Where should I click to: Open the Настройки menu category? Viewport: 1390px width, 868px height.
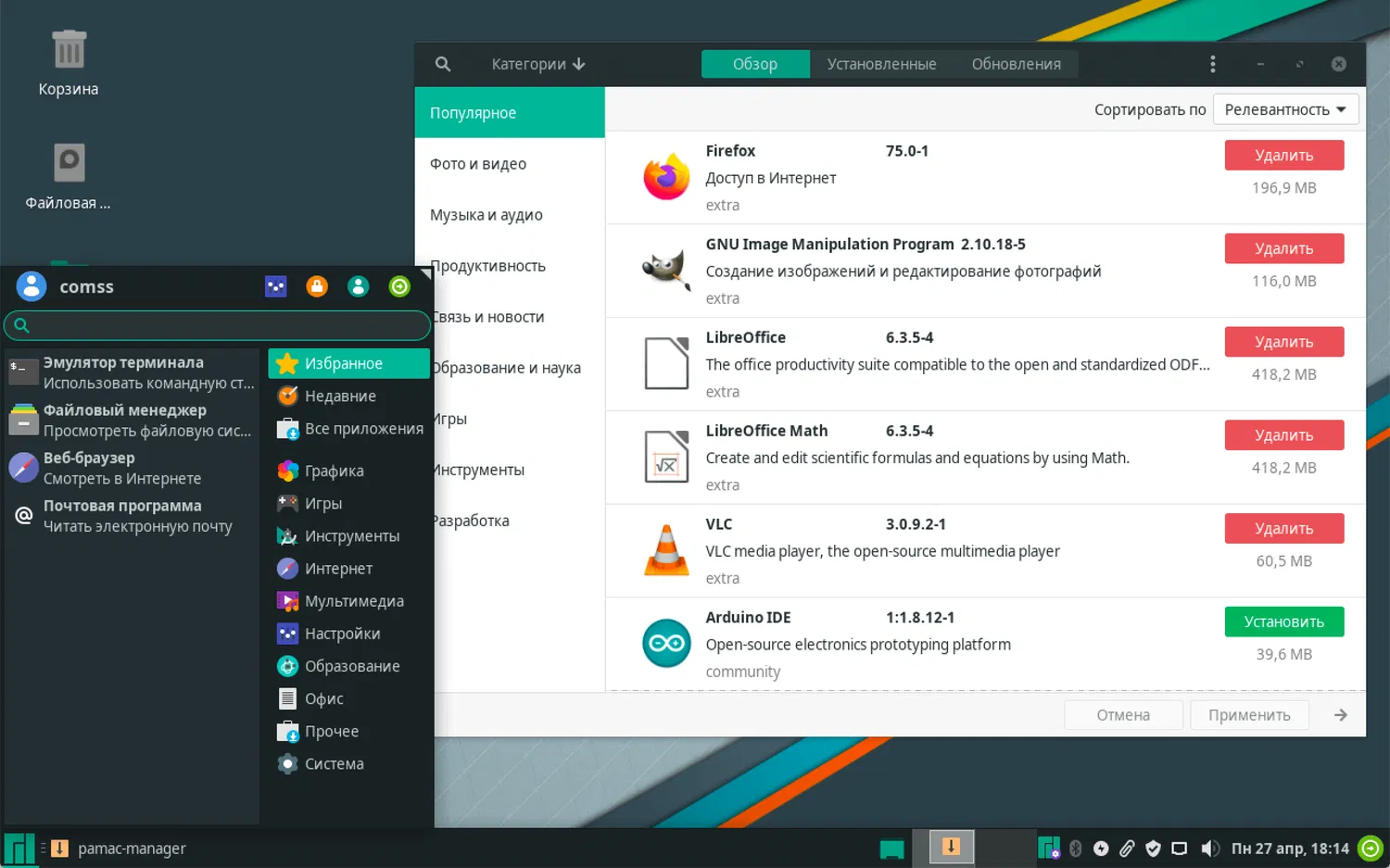pyautogui.click(x=349, y=634)
